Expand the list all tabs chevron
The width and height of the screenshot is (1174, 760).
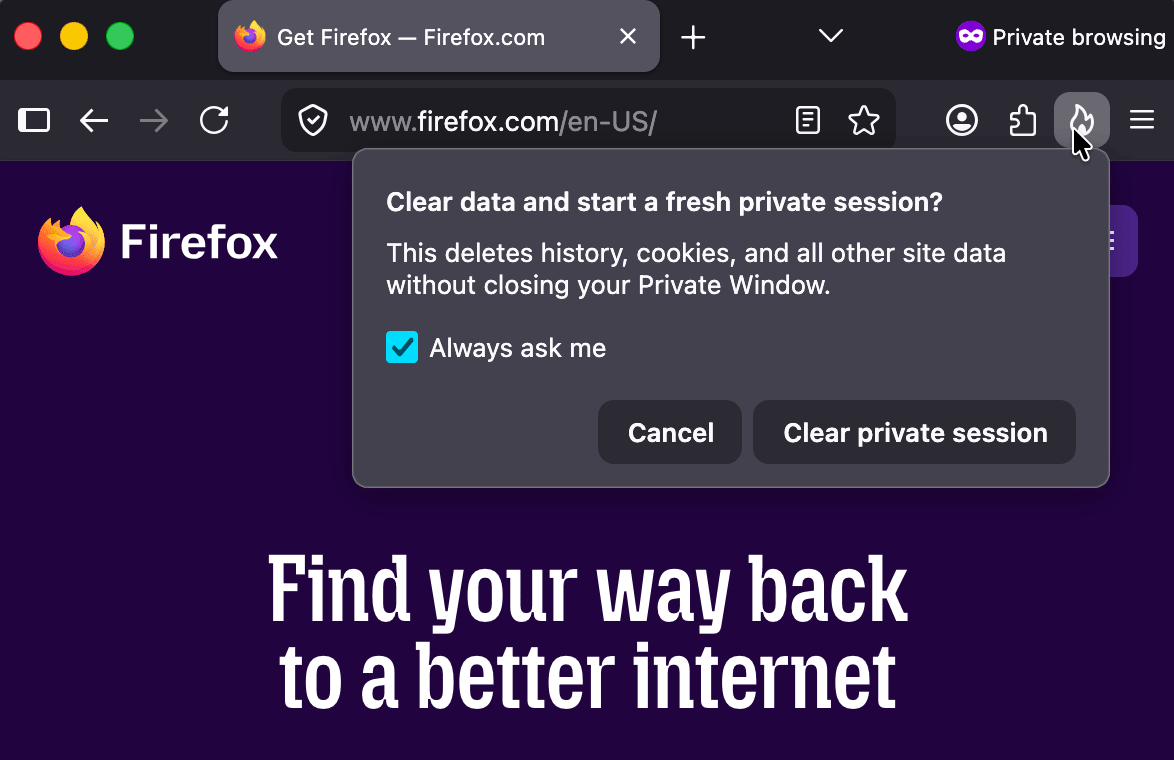pos(830,36)
